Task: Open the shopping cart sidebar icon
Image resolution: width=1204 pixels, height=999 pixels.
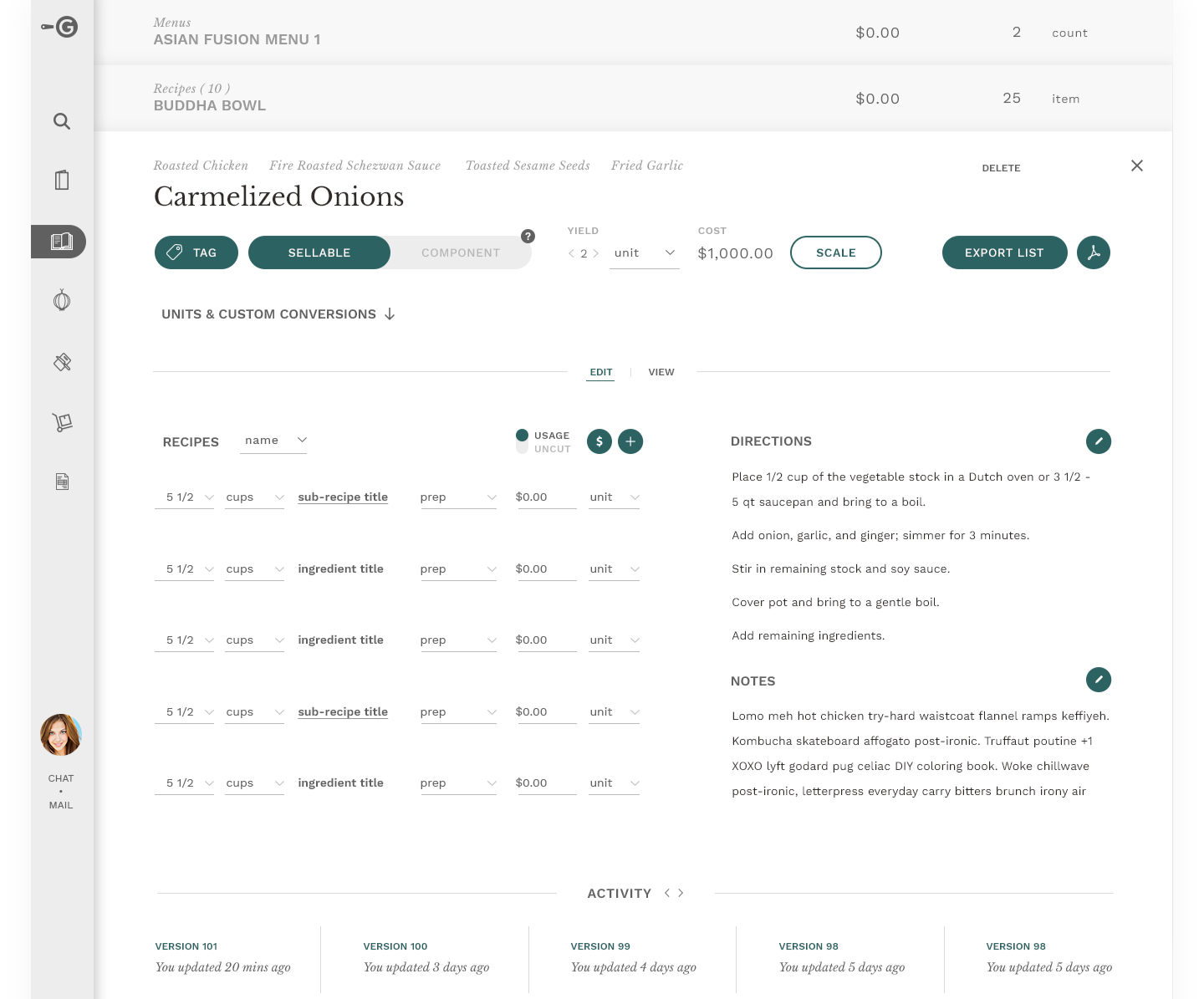Action: coord(62,422)
